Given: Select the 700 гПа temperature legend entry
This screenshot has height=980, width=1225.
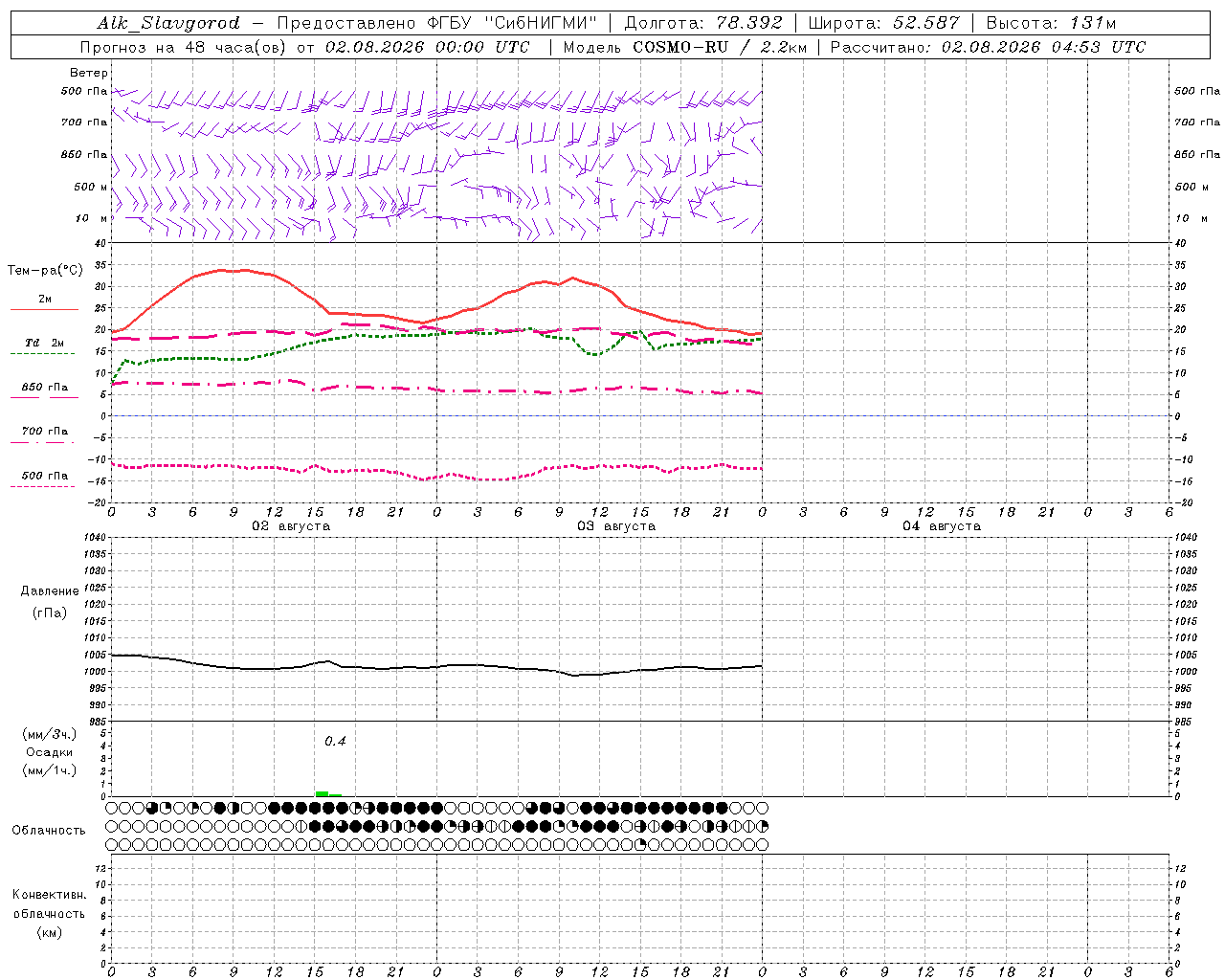Looking at the screenshot, I should point(44,432).
